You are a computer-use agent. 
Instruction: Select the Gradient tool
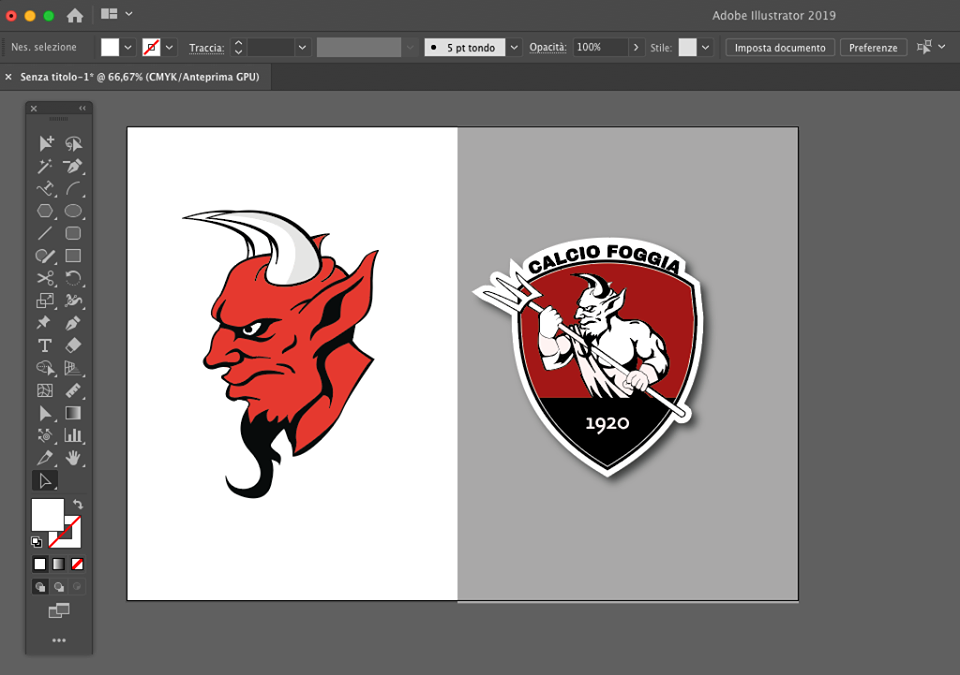73,413
